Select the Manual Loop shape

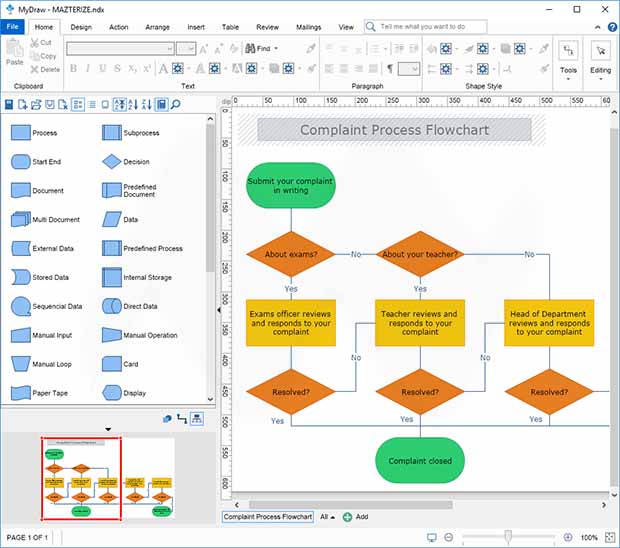pyautogui.click(x=41, y=364)
